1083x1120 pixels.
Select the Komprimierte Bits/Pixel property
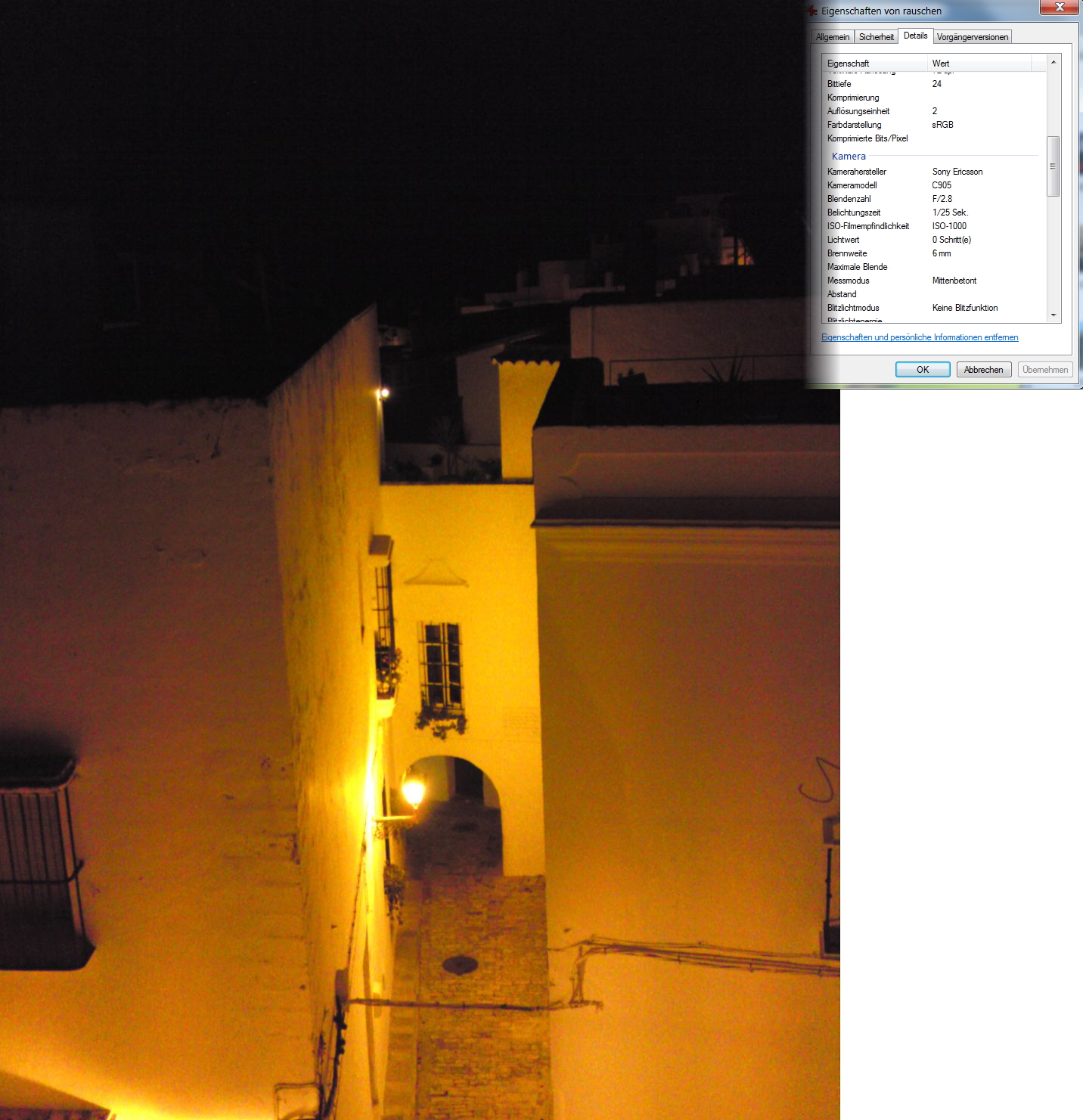[867, 138]
